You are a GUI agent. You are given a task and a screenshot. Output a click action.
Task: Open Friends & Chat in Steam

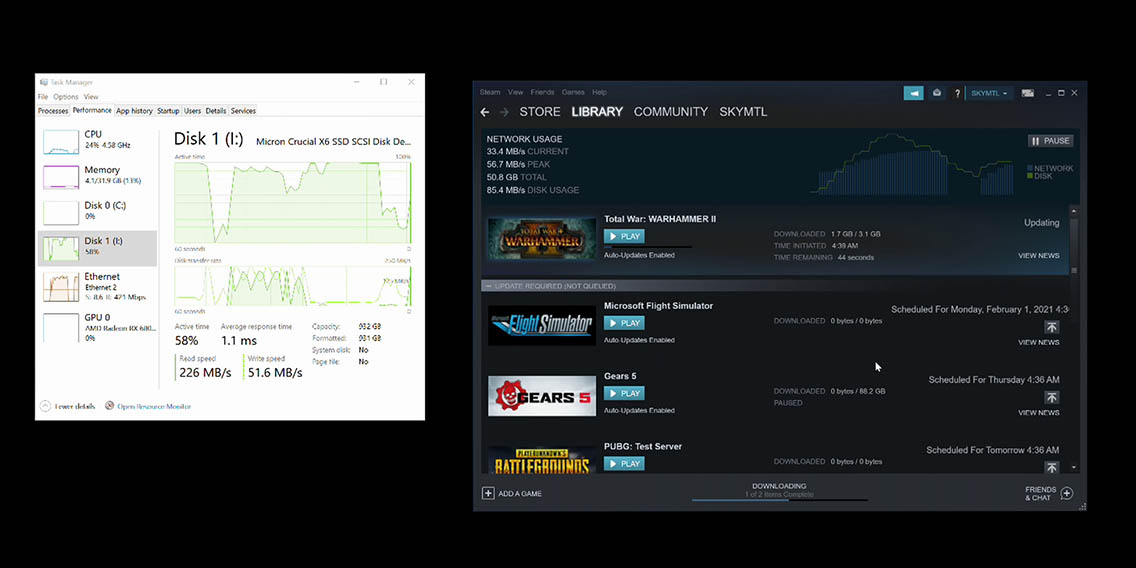click(1048, 493)
